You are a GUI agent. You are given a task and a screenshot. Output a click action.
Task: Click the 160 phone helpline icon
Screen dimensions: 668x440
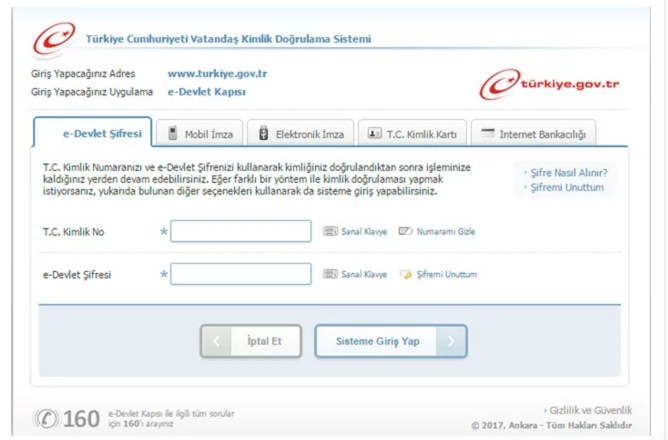(x=46, y=419)
